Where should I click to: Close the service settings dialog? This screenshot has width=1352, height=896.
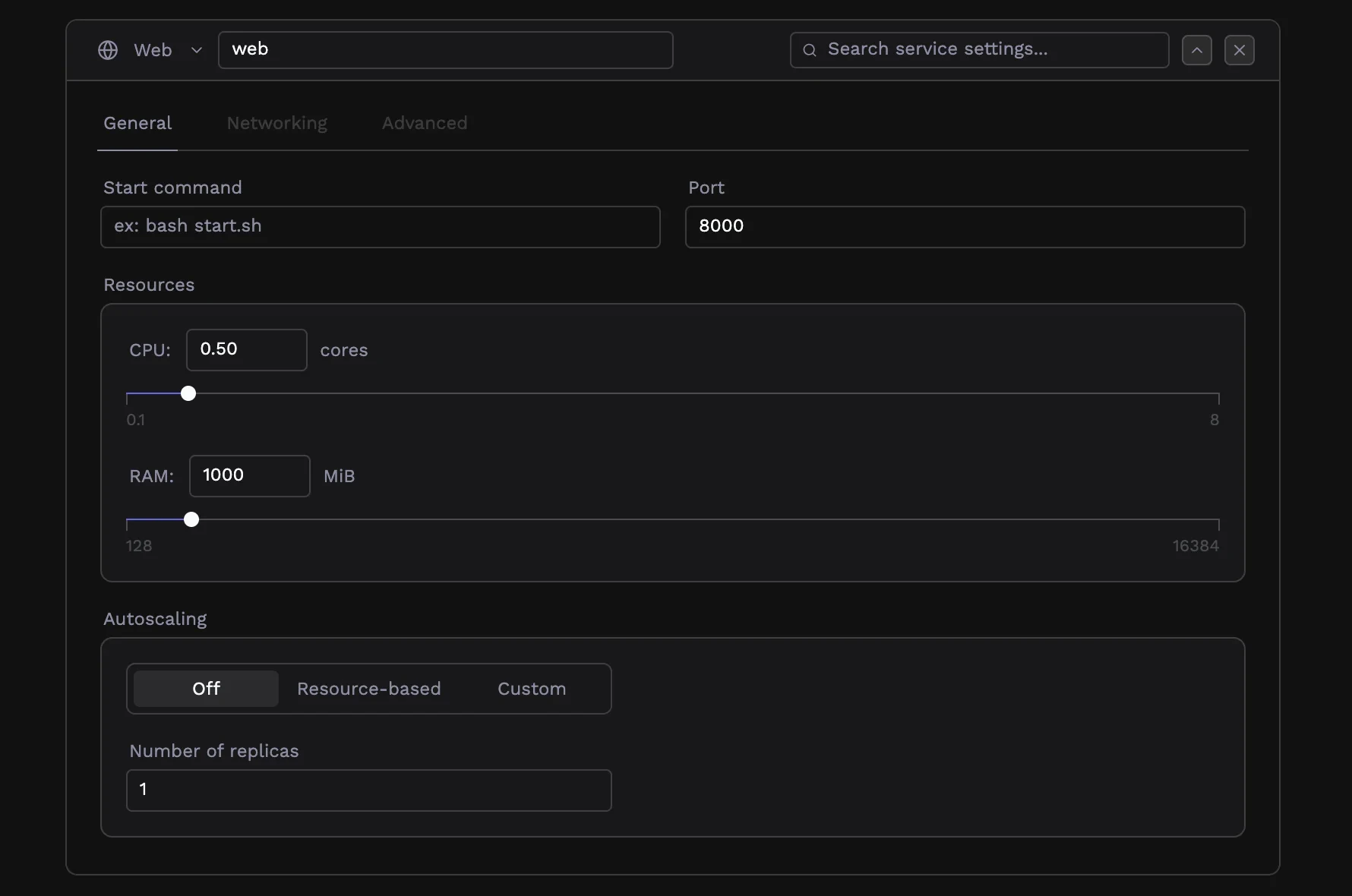(x=1240, y=50)
